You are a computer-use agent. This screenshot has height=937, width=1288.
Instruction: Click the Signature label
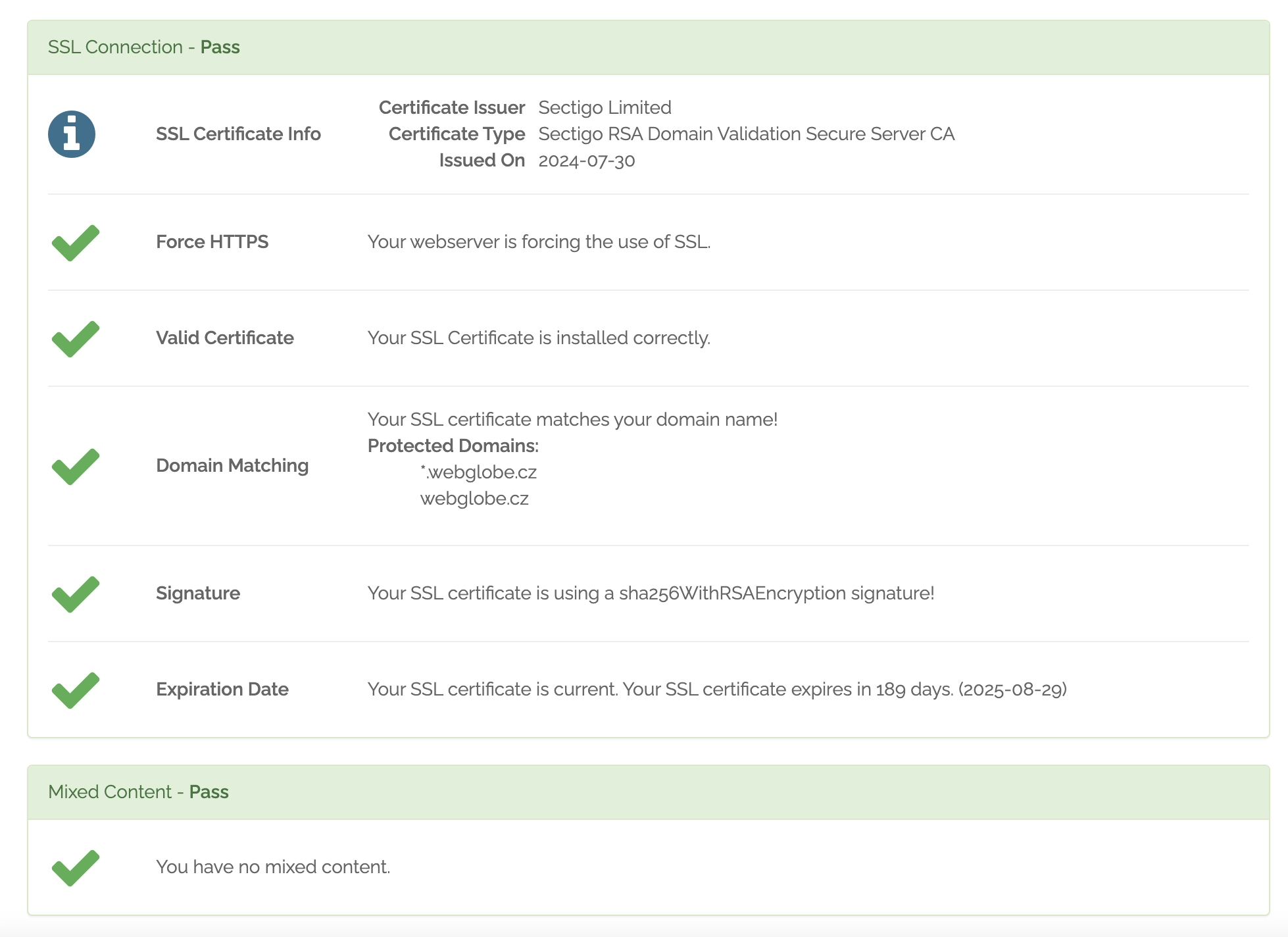[198, 594]
